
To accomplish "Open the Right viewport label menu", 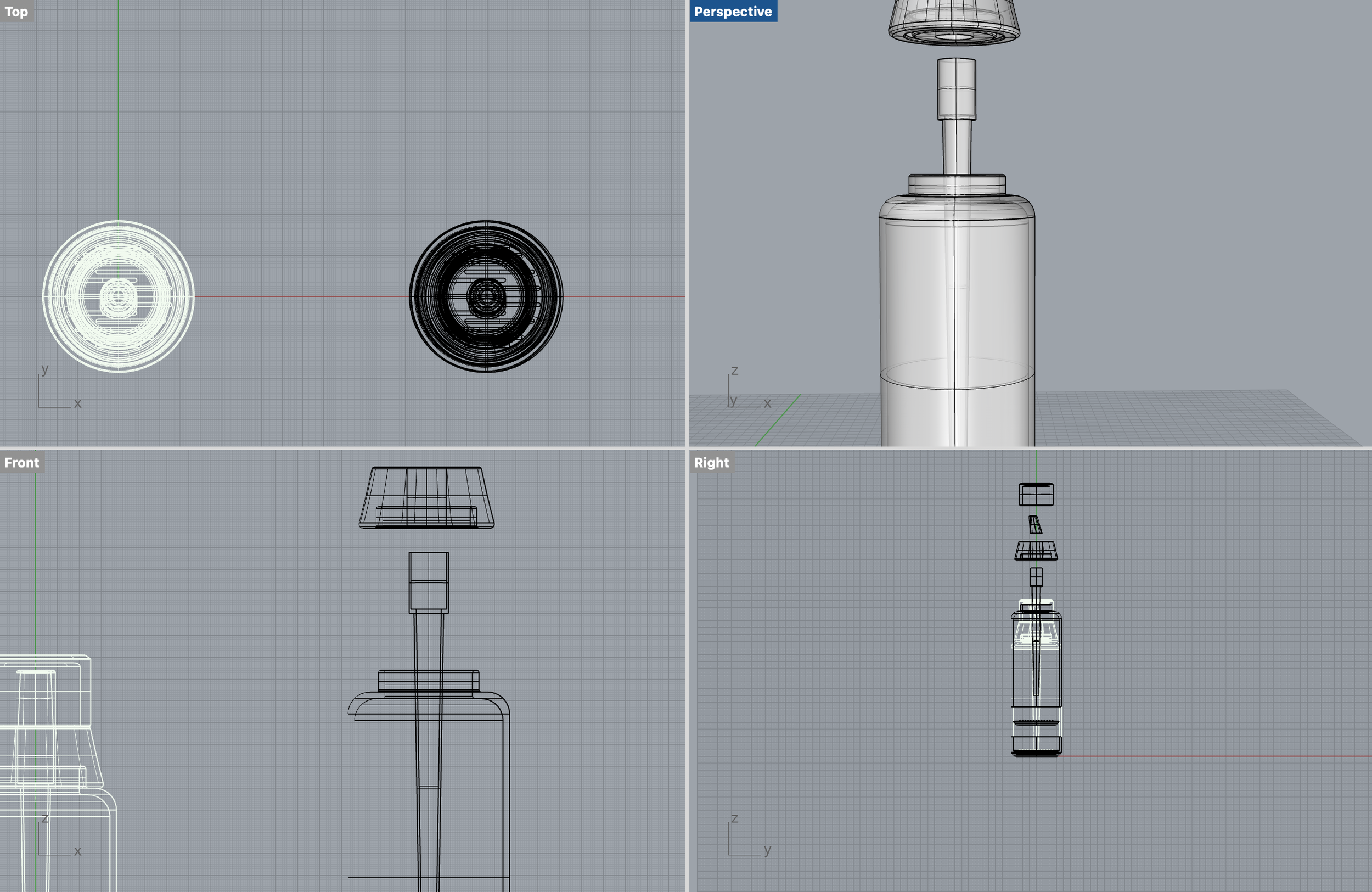I will (711, 462).
